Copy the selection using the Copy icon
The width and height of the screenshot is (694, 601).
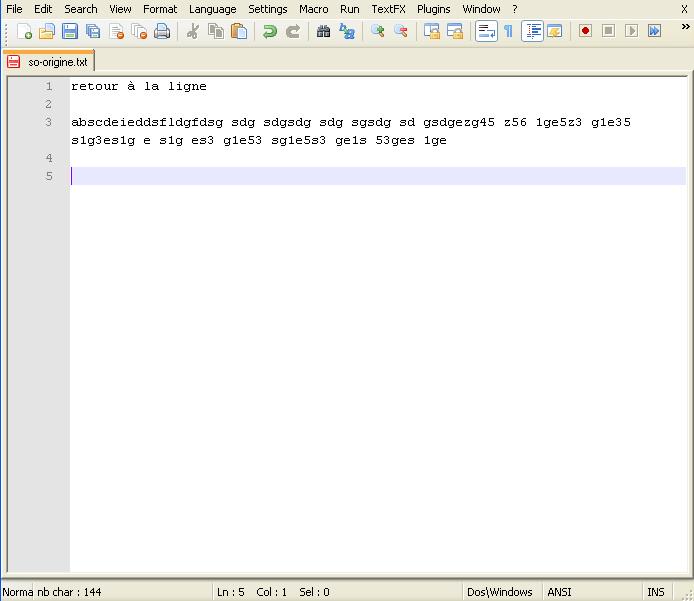coord(216,31)
